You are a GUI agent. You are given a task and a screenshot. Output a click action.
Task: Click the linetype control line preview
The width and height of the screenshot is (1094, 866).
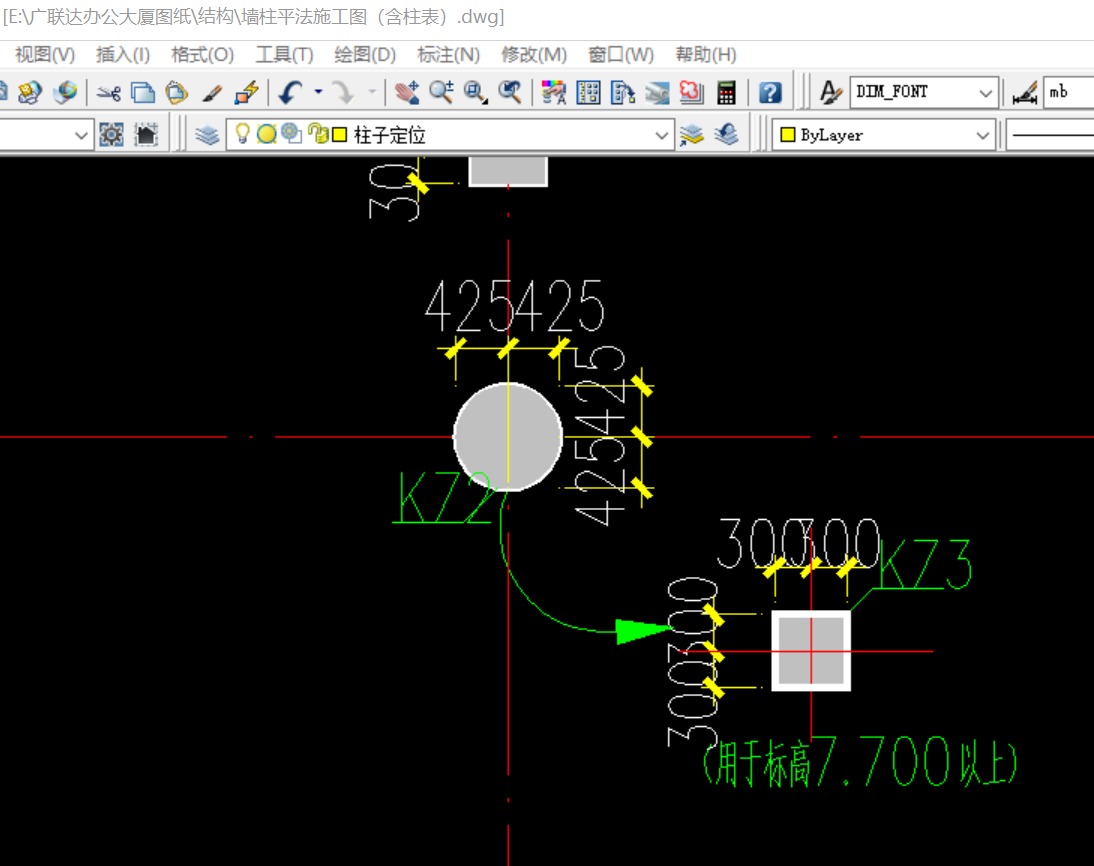[x=1051, y=135]
